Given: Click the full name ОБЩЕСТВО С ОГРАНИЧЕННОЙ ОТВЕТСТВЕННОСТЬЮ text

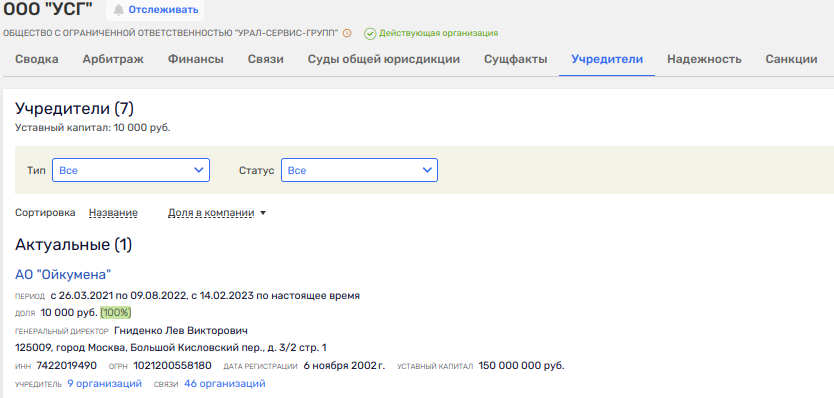Looking at the screenshot, I should (171, 33).
